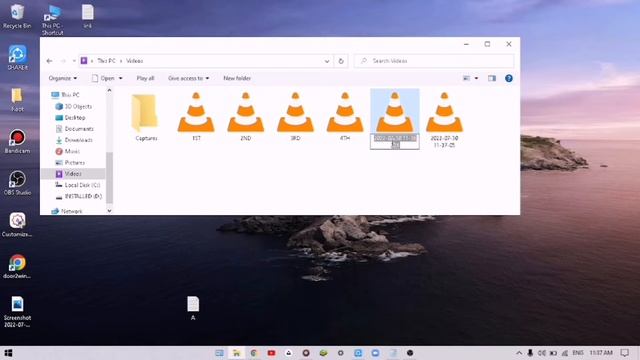Screen dimensions: 640x360
Task: Select Screenshot image file on desktop
Action: click(17, 311)
